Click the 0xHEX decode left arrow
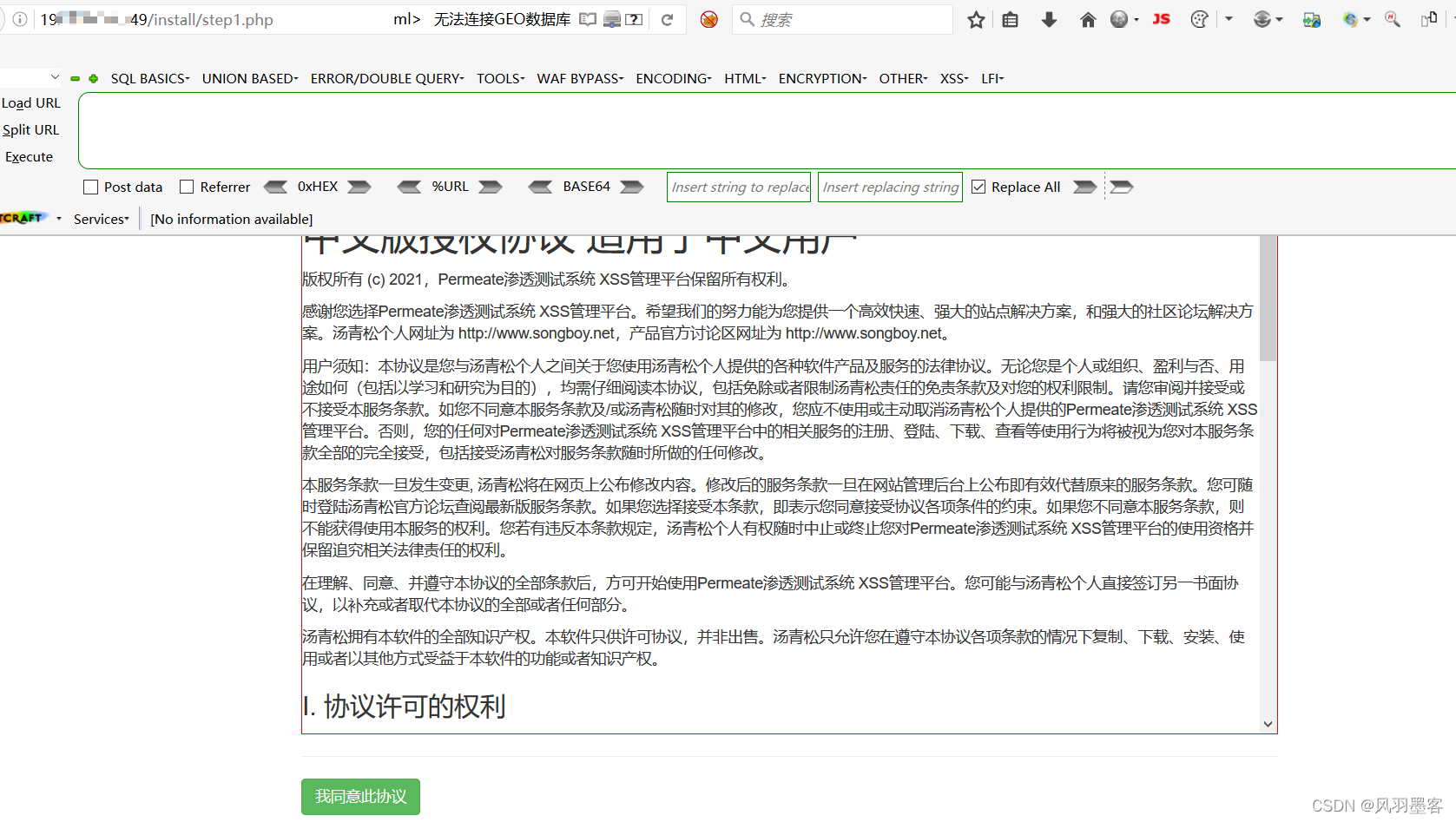 click(x=275, y=187)
